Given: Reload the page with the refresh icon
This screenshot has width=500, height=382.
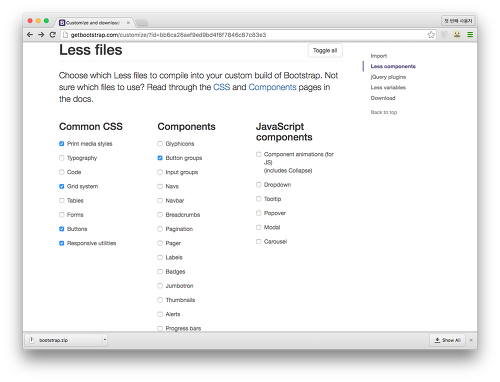Looking at the screenshot, I should click(x=52, y=35).
